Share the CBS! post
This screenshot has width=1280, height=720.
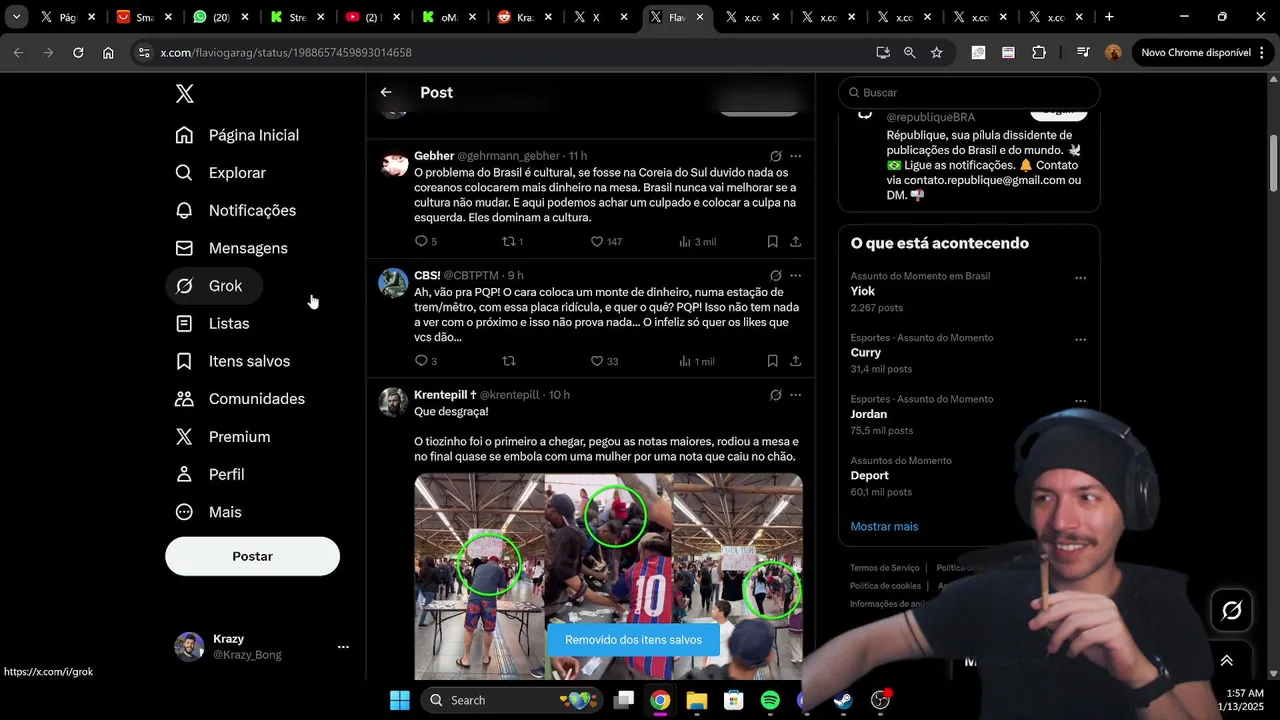(795, 361)
